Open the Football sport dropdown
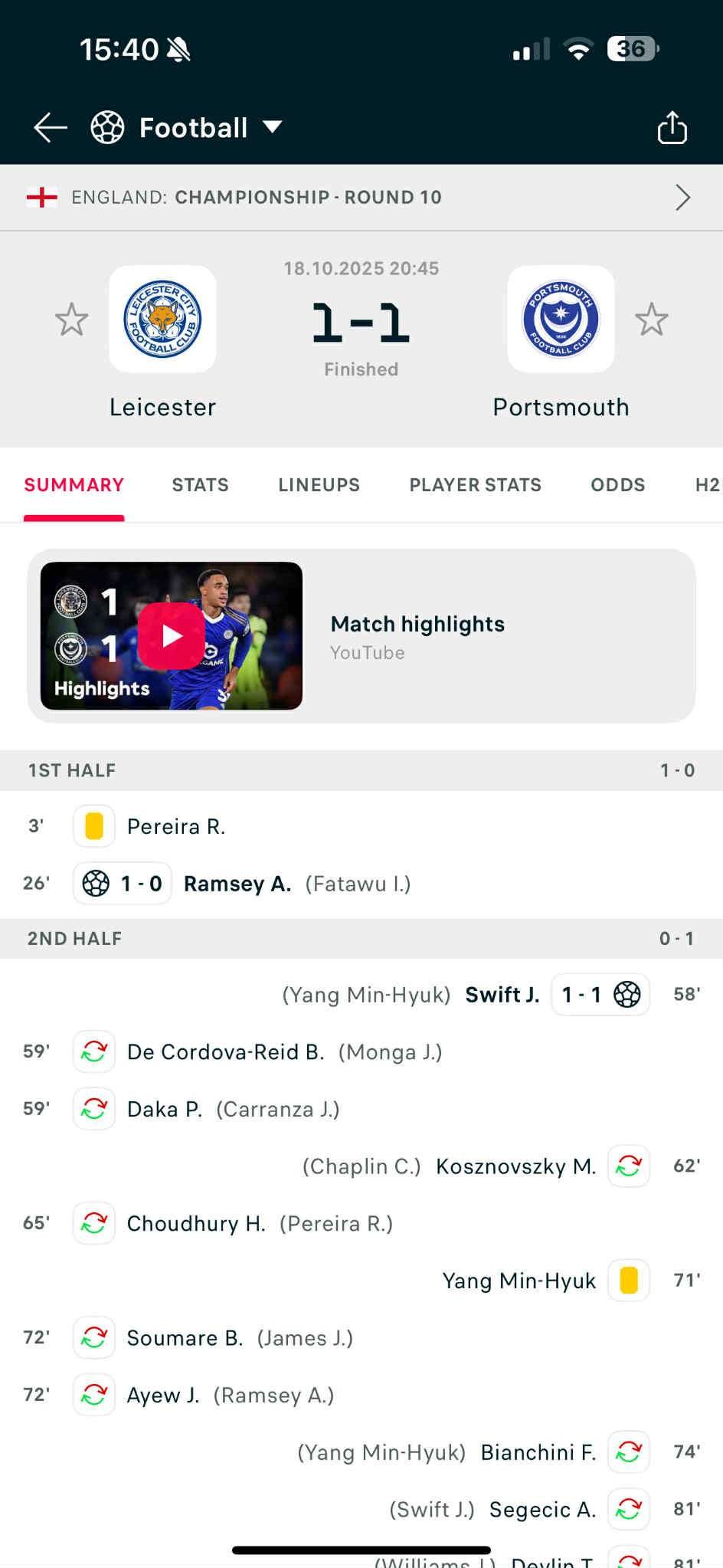Viewport: 723px width, 1568px height. pyautogui.click(x=273, y=127)
